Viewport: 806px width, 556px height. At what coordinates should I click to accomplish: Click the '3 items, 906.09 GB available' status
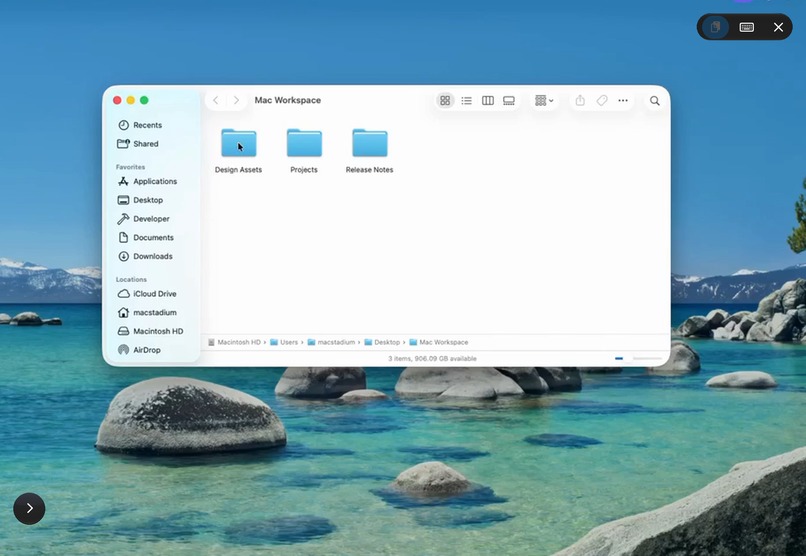tap(432, 359)
